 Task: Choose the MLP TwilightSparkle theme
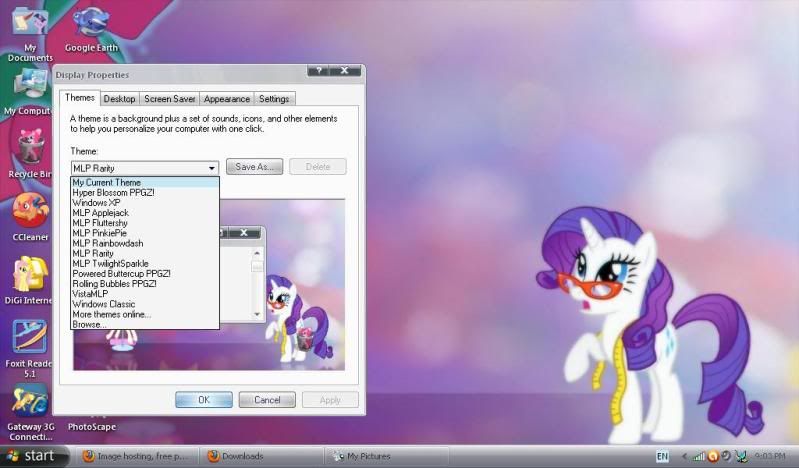click(145, 264)
